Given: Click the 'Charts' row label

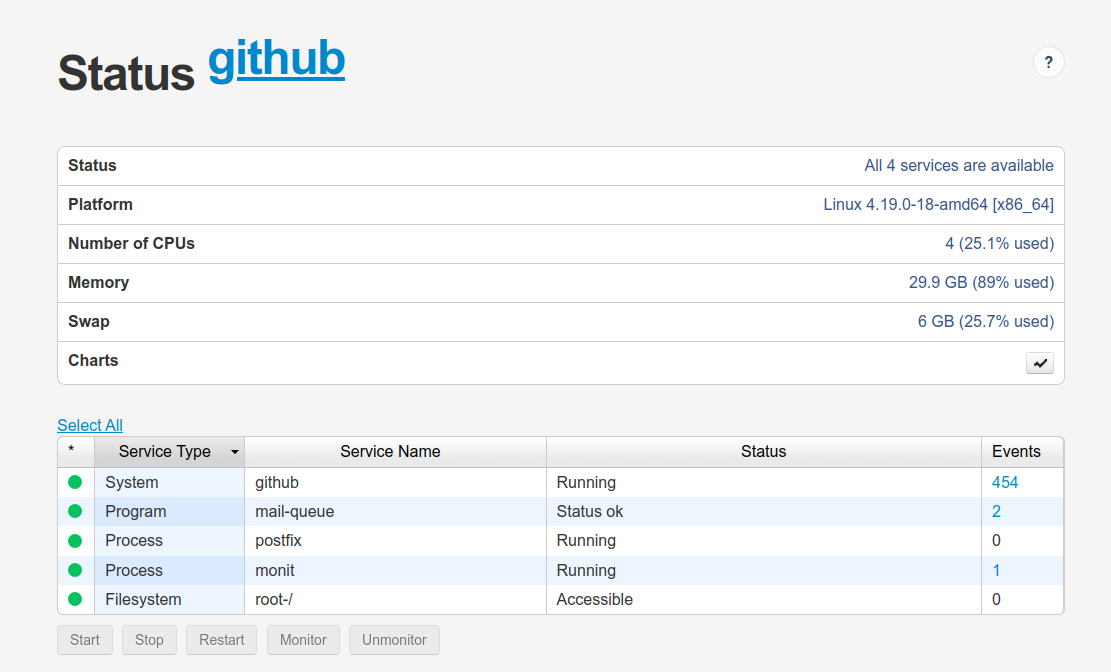Looking at the screenshot, I should tap(93, 360).
